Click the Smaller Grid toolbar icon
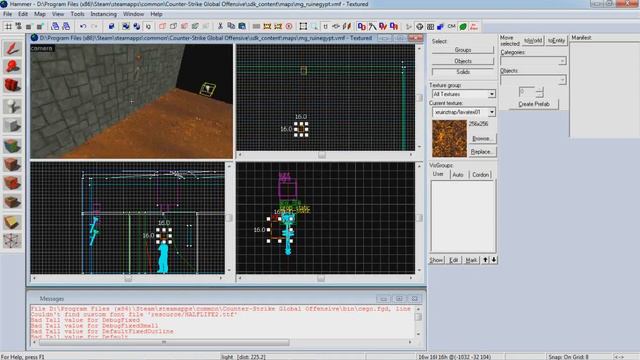 click(x=29, y=27)
